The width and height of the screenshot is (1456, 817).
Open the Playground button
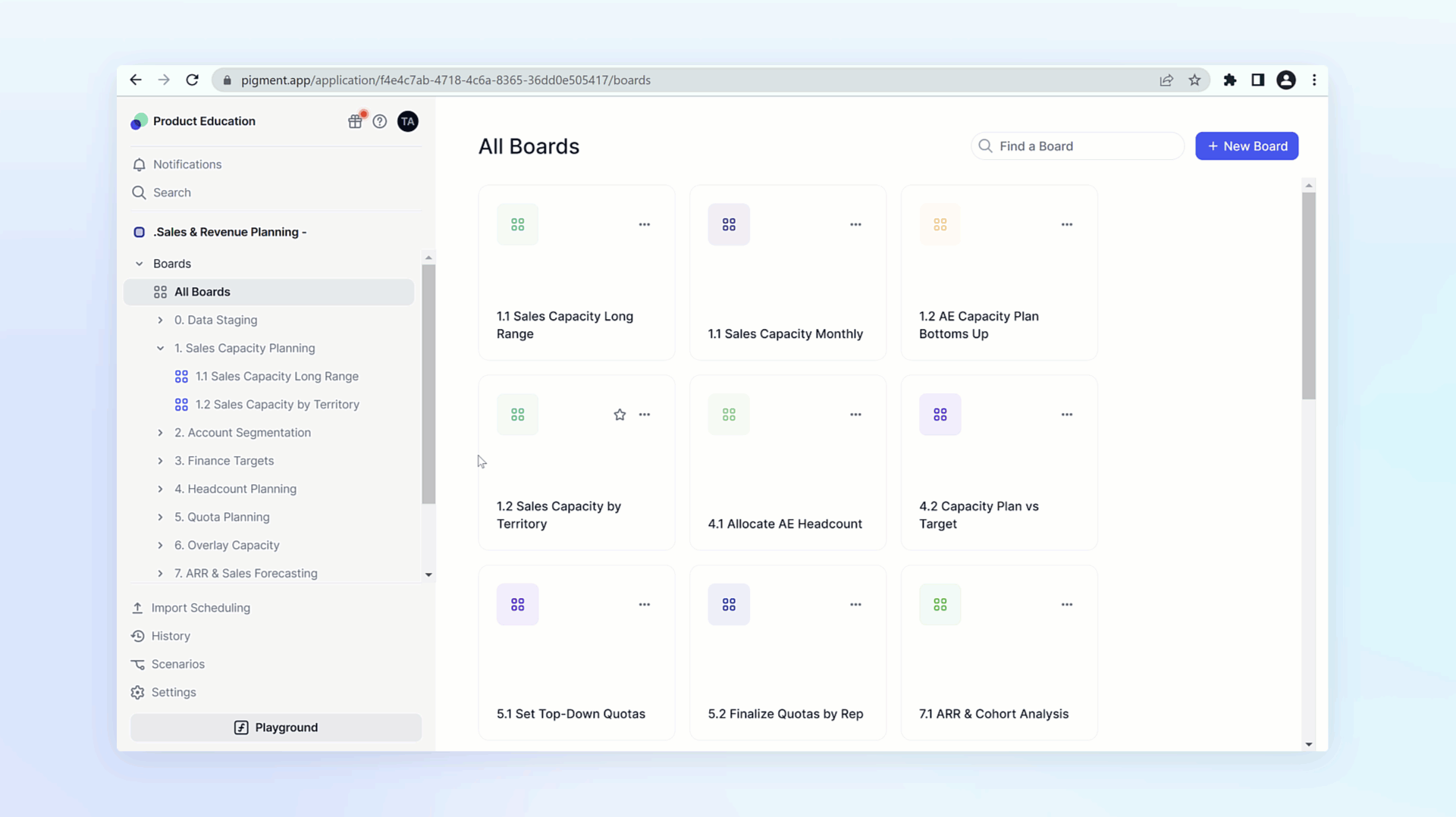pos(276,728)
